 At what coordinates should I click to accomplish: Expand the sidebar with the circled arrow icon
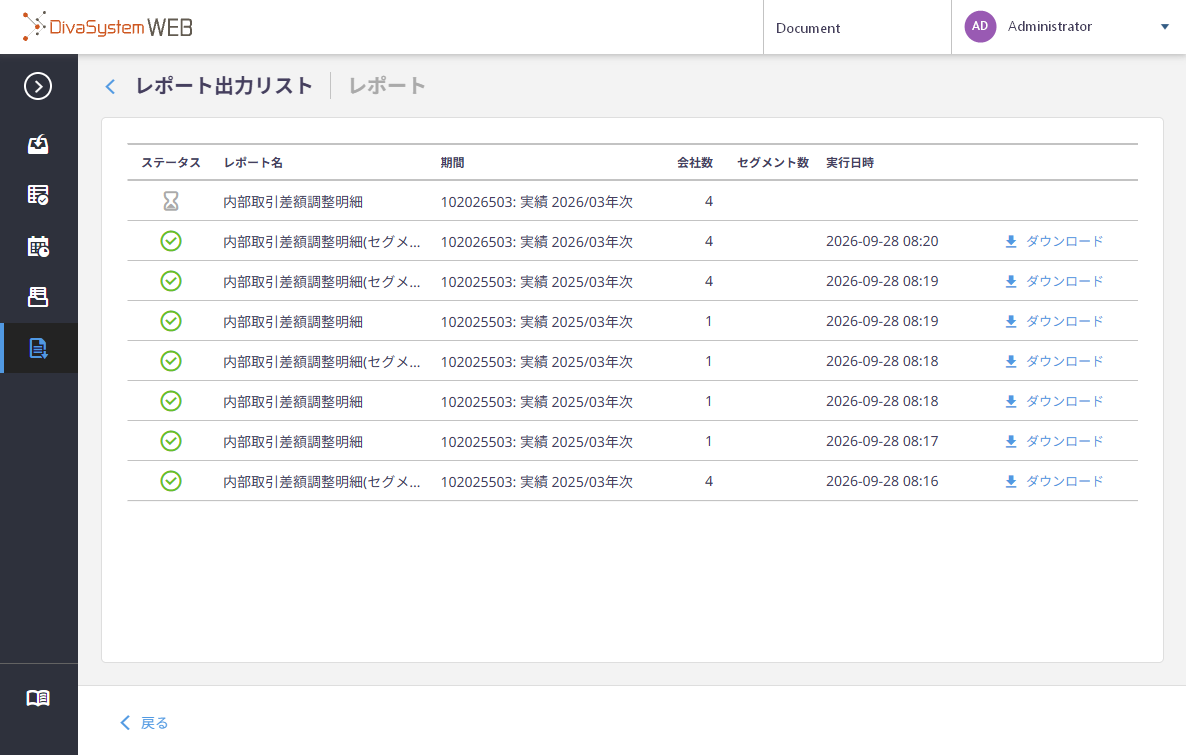[38, 86]
